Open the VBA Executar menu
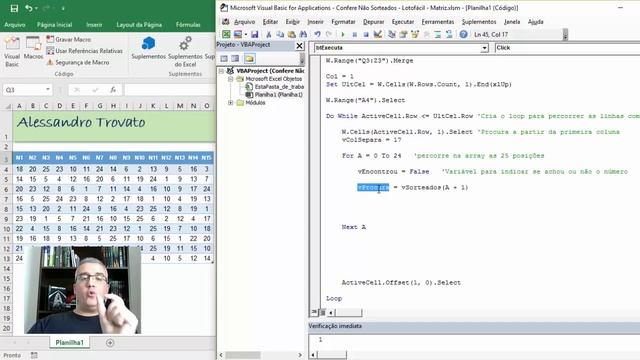 (403, 22)
